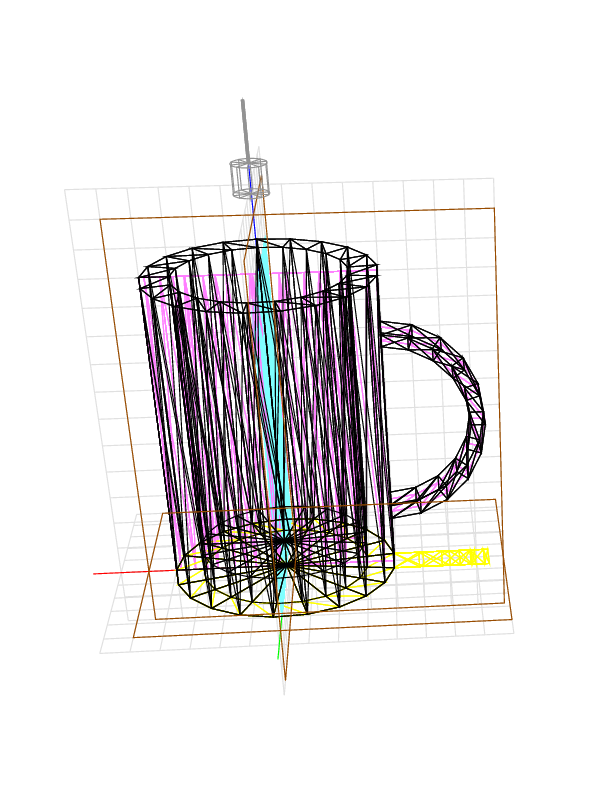Click lower-right corner of brown floor rectangle
The height and width of the screenshot is (792, 612).
(x=511, y=618)
